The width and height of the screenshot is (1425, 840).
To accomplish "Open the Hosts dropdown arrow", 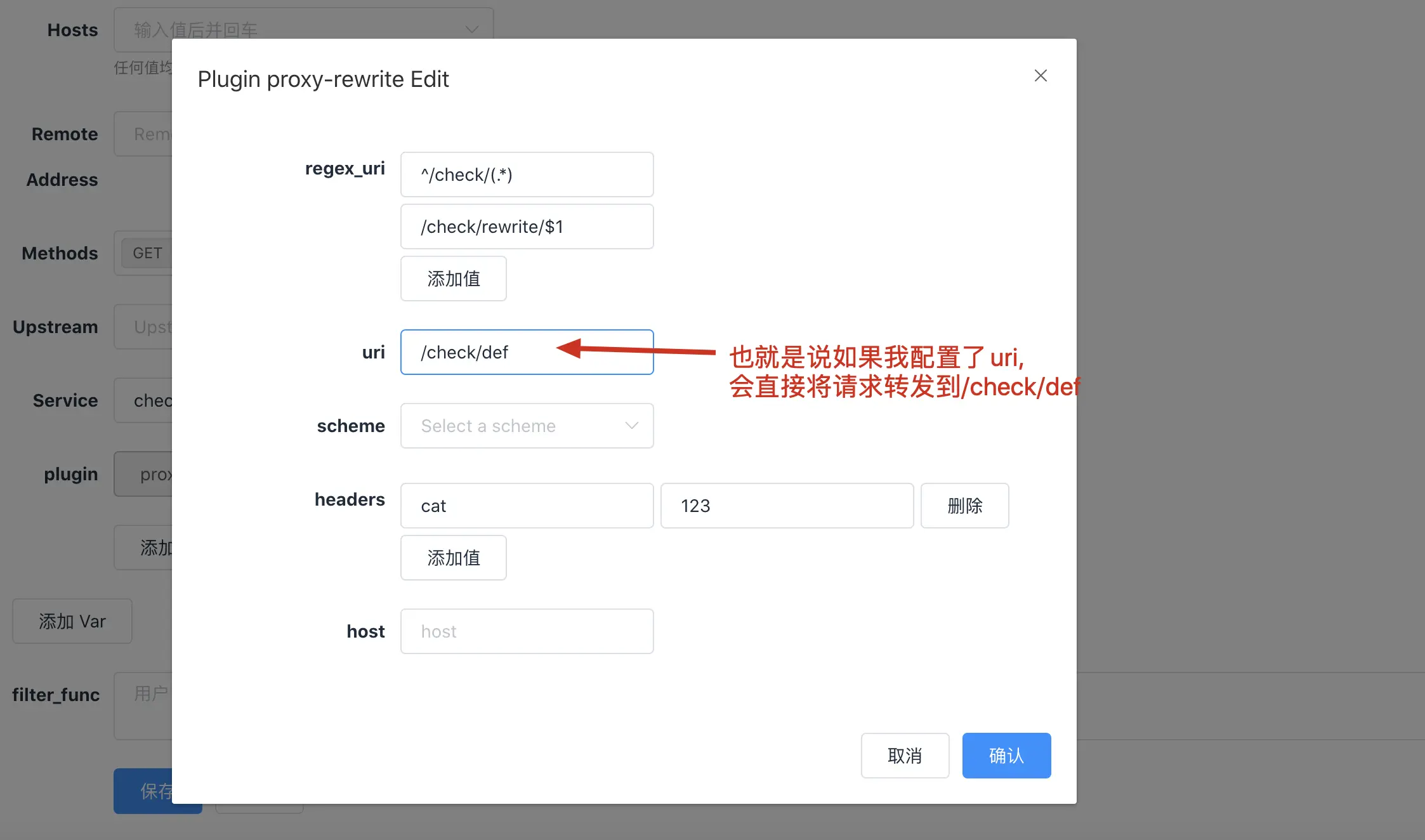I will (471, 29).
